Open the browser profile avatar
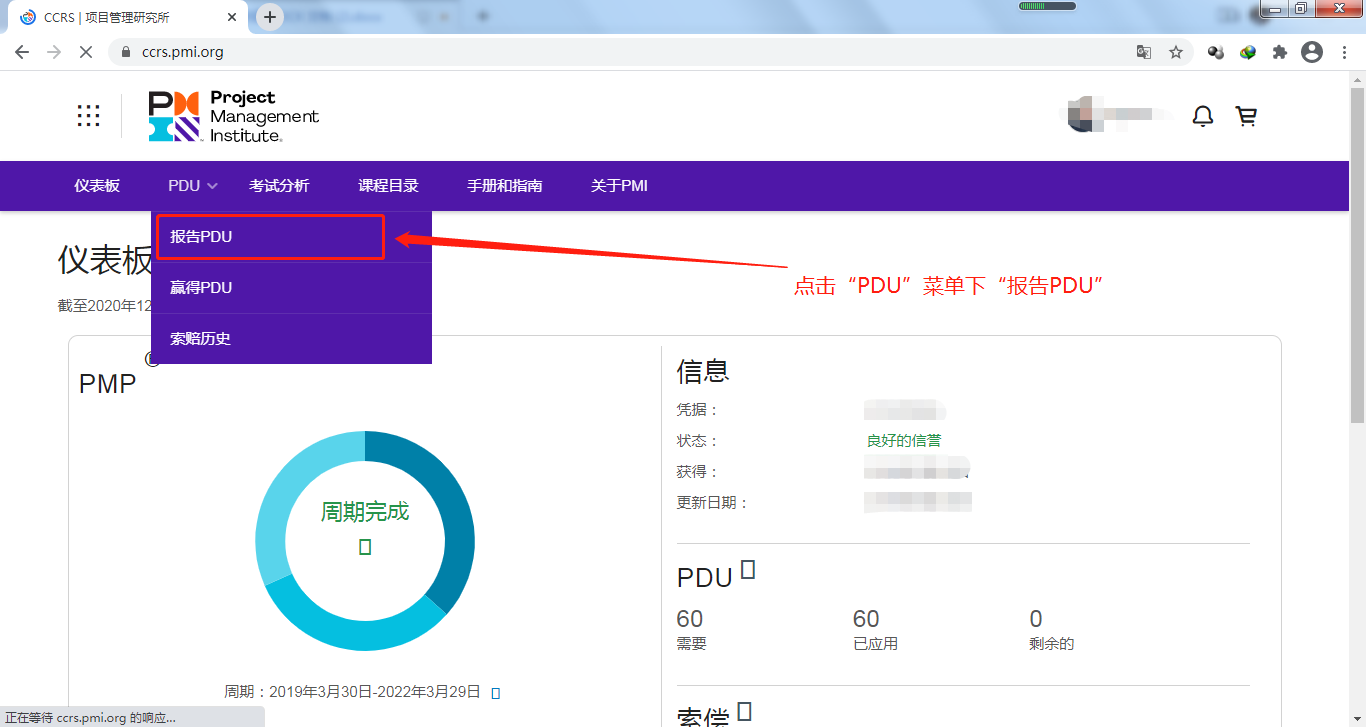The image size is (1366, 727). click(1311, 51)
